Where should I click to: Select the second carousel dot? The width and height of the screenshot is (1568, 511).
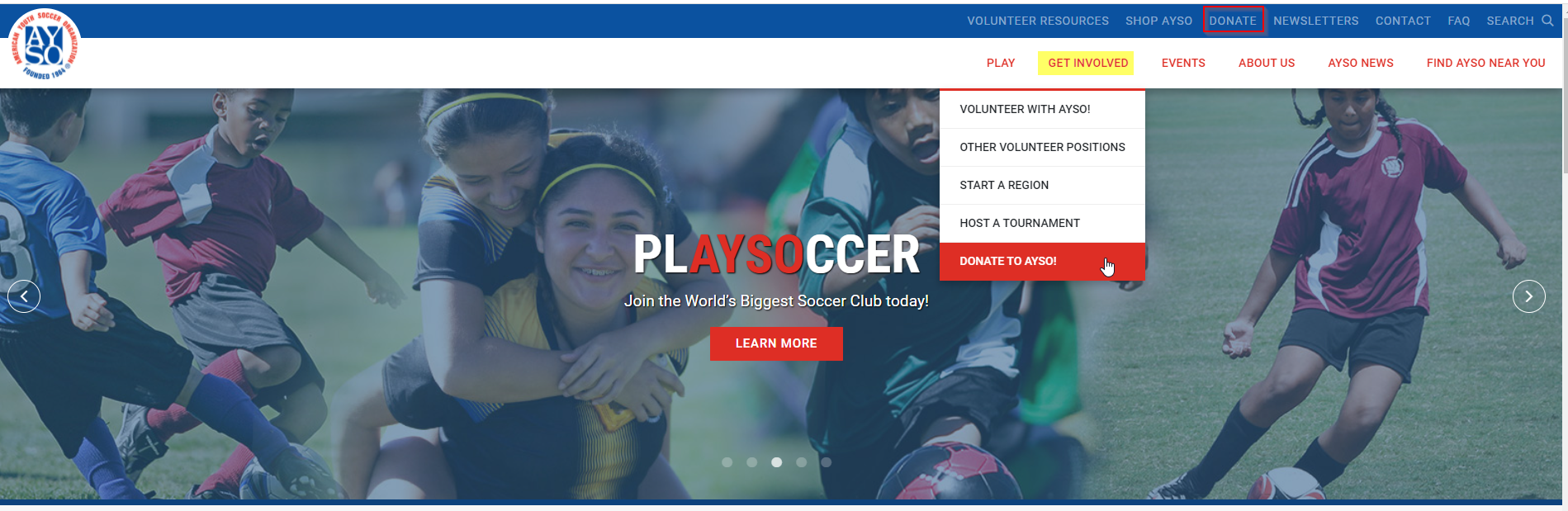click(x=751, y=462)
